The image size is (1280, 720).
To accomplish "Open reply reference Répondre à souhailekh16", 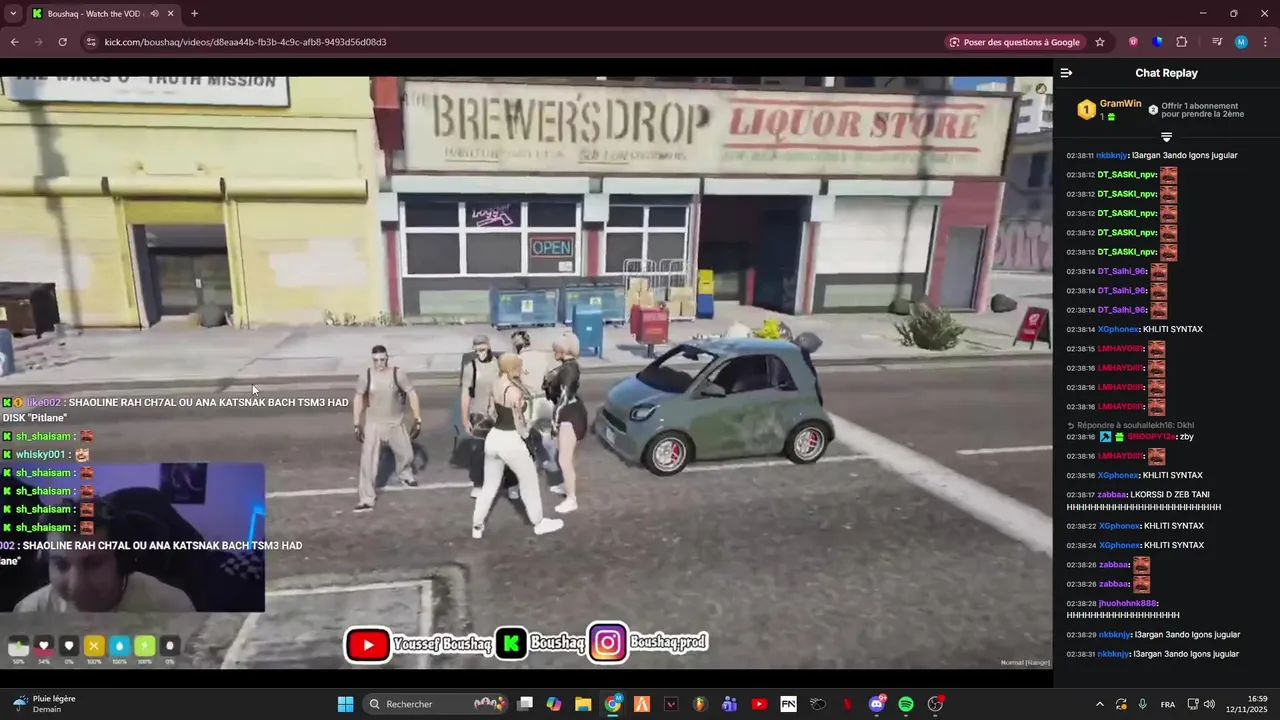I will click(1130, 425).
